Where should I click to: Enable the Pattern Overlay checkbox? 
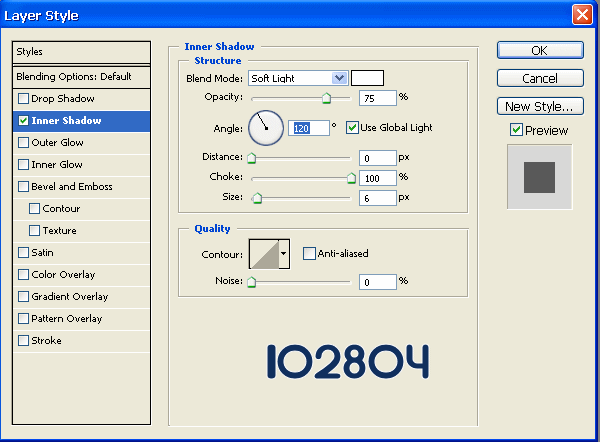point(23,319)
